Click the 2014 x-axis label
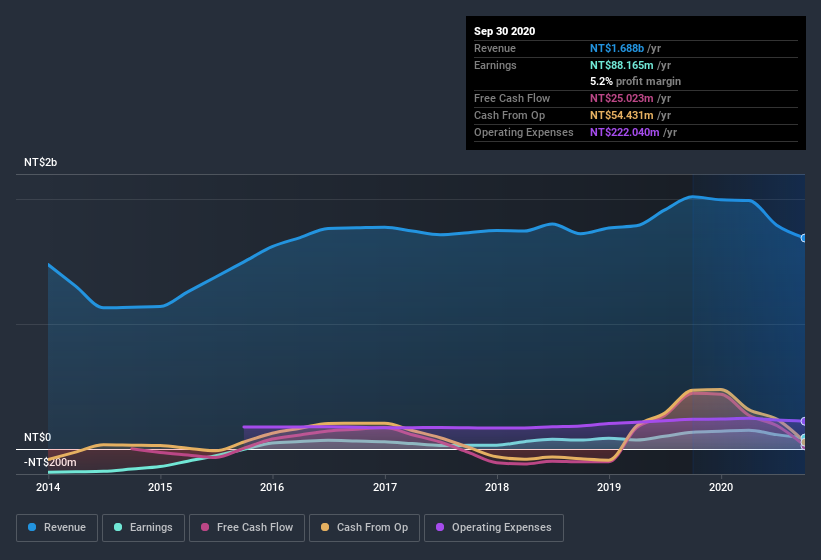 (48, 487)
